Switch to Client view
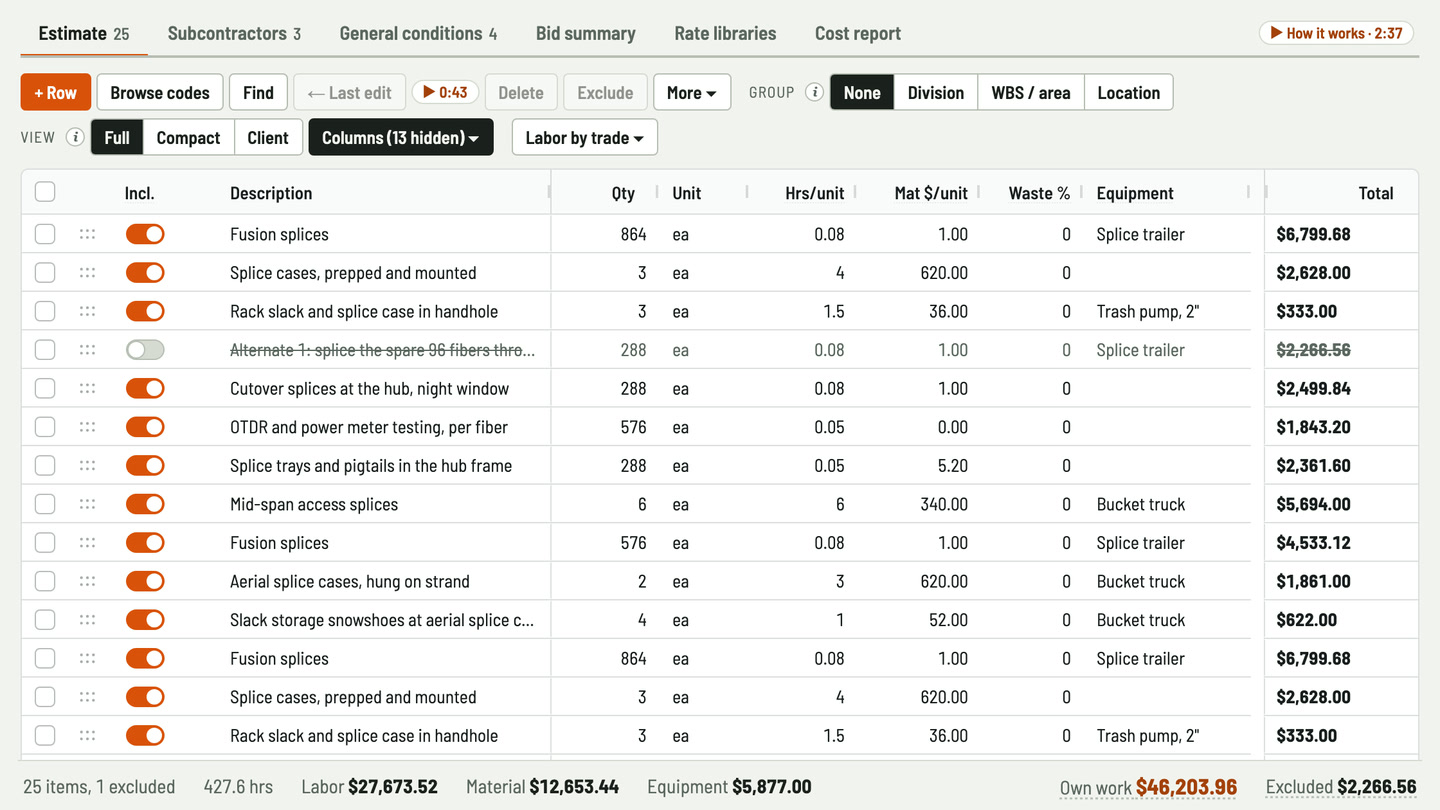Viewport: 1440px width, 810px height. click(268, 137)
